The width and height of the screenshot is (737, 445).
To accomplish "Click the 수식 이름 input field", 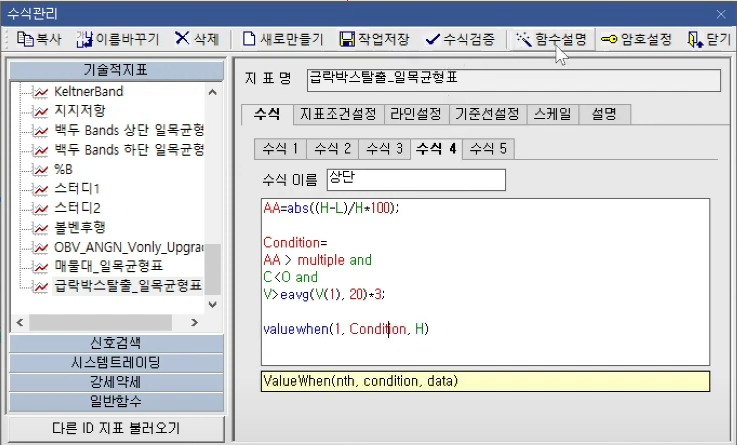I will (415, 180).
